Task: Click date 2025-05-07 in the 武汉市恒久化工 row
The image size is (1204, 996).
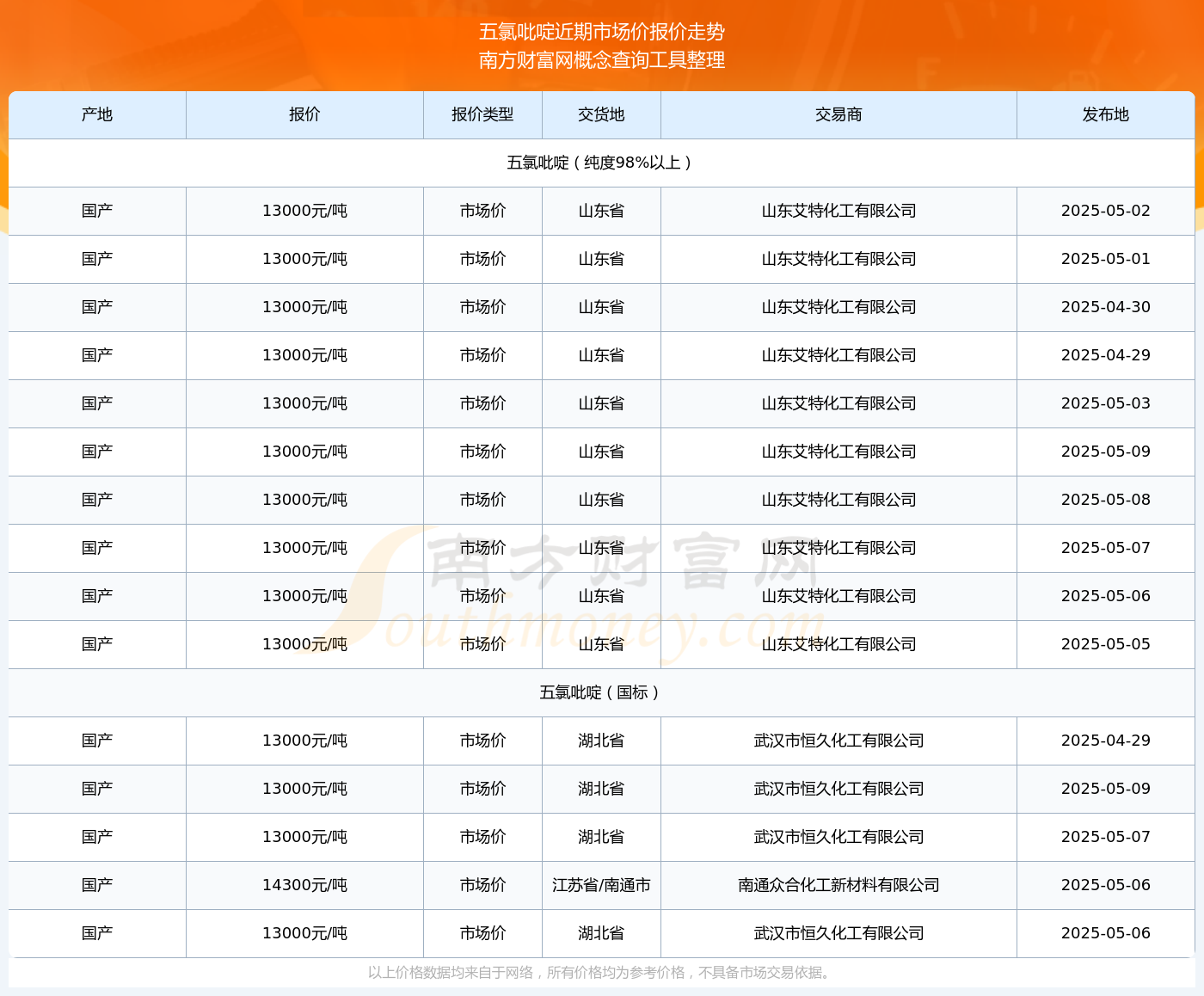Action: (x=1105, y=837)
